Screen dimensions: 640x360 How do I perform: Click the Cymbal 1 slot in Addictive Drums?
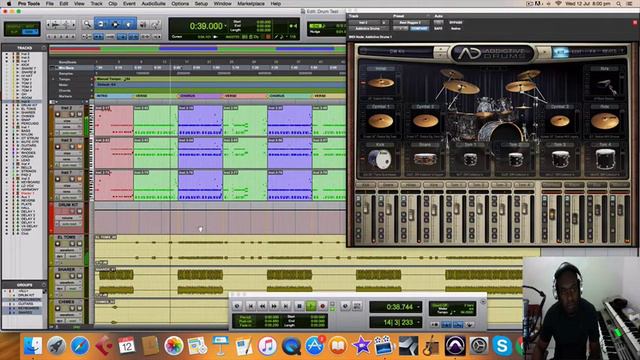click(380, 121)
